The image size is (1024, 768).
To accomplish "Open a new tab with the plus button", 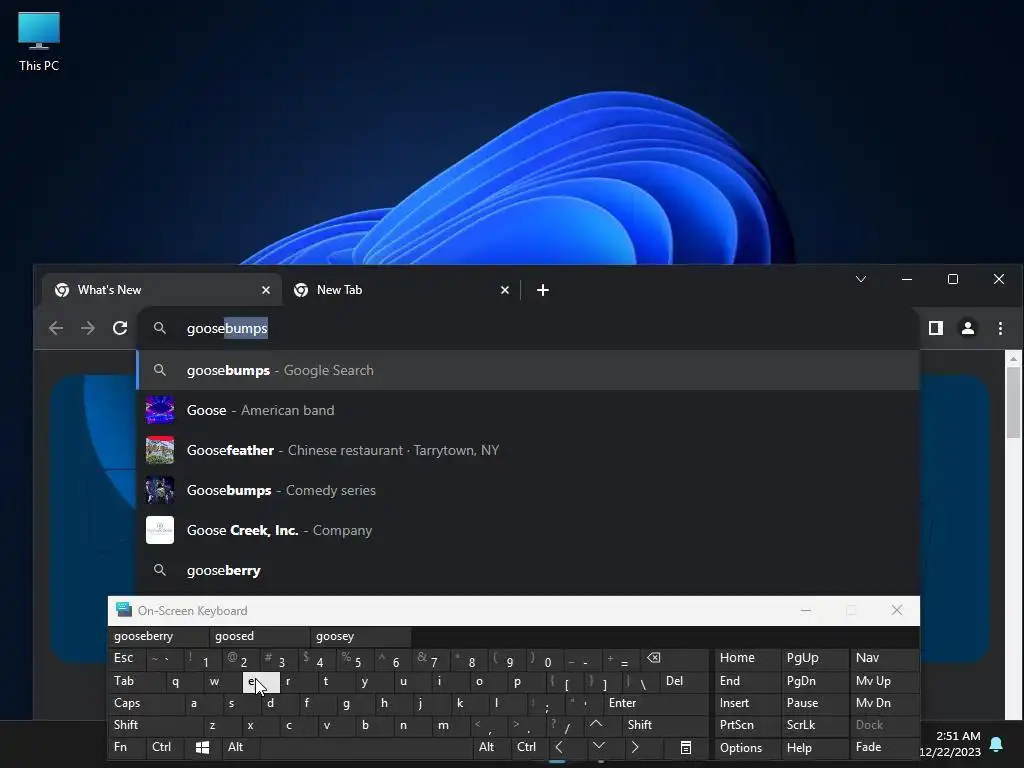I will (543, 290).
